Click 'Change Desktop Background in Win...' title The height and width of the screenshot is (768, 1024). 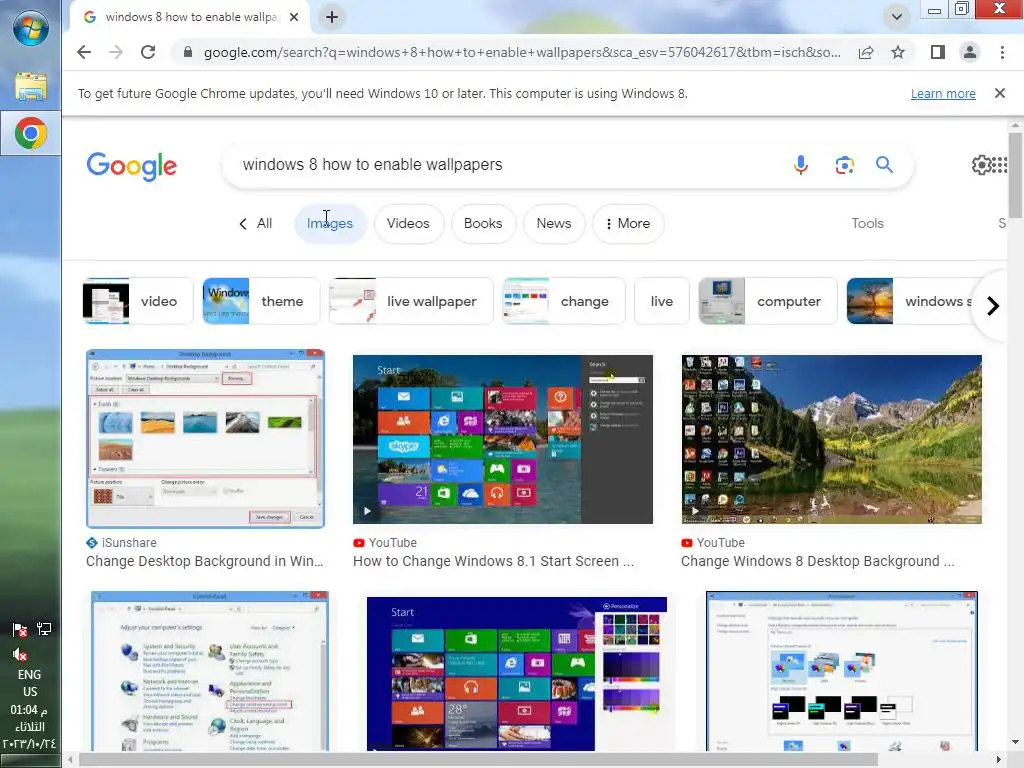pyautogui.click(x=204, y=562)
